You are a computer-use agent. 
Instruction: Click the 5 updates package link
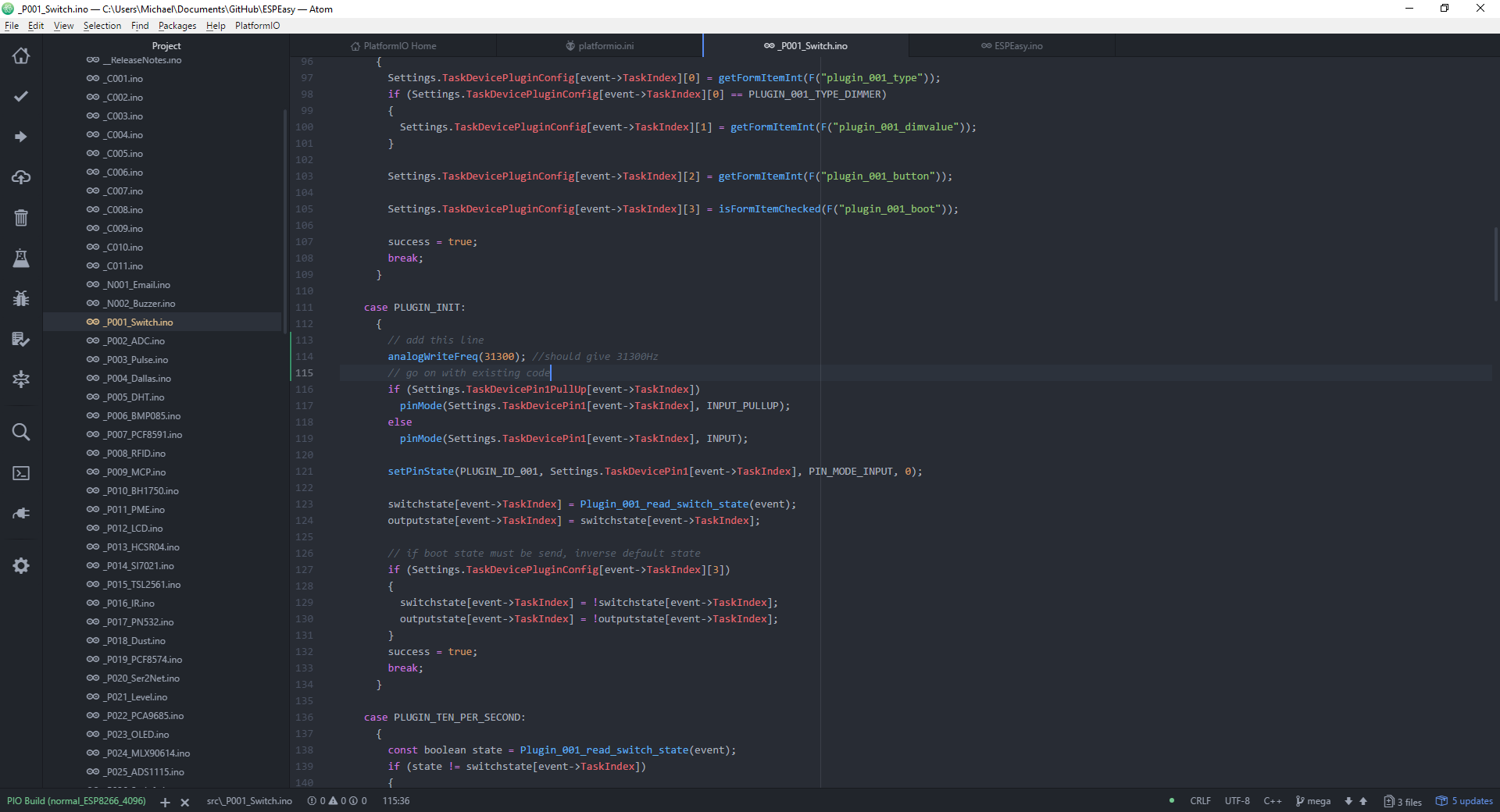(1465, 801)
